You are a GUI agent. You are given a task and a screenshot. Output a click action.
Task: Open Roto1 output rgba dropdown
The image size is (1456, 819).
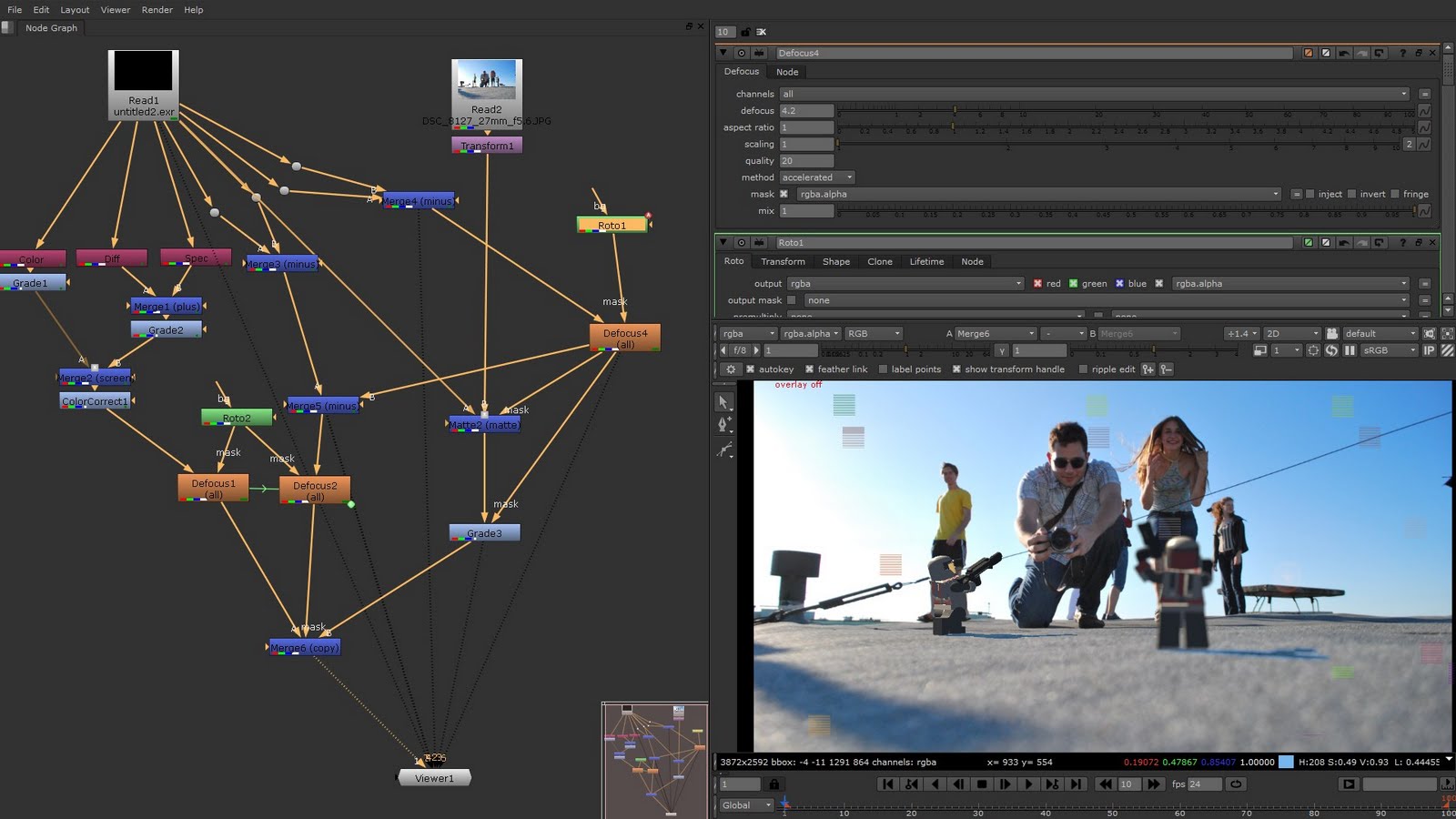tap(905, 284)
